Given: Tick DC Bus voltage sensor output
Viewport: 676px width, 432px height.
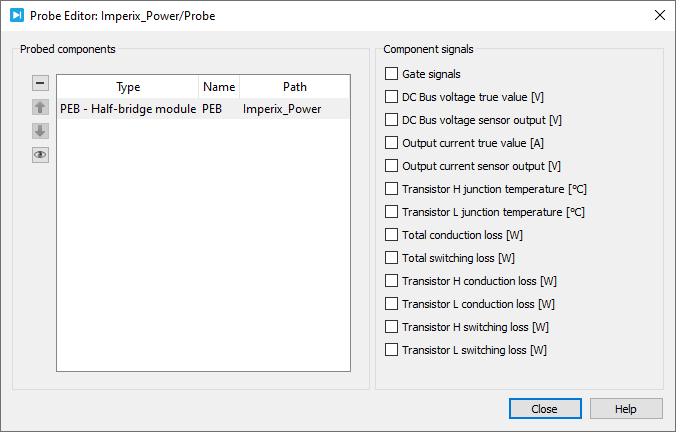Looking at the screenshot, I should [391, 119].
